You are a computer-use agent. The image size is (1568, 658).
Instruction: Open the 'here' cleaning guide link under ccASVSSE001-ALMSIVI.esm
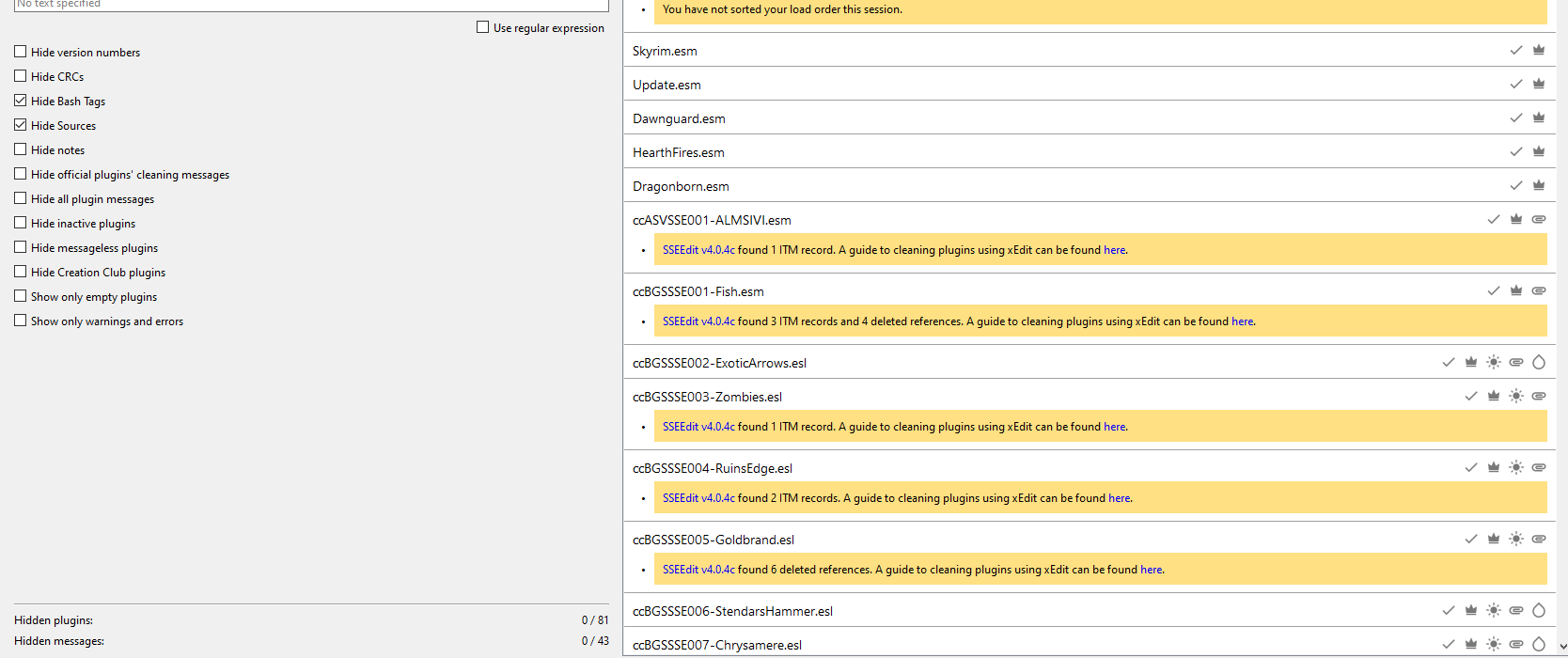(x=1115, y=250)
